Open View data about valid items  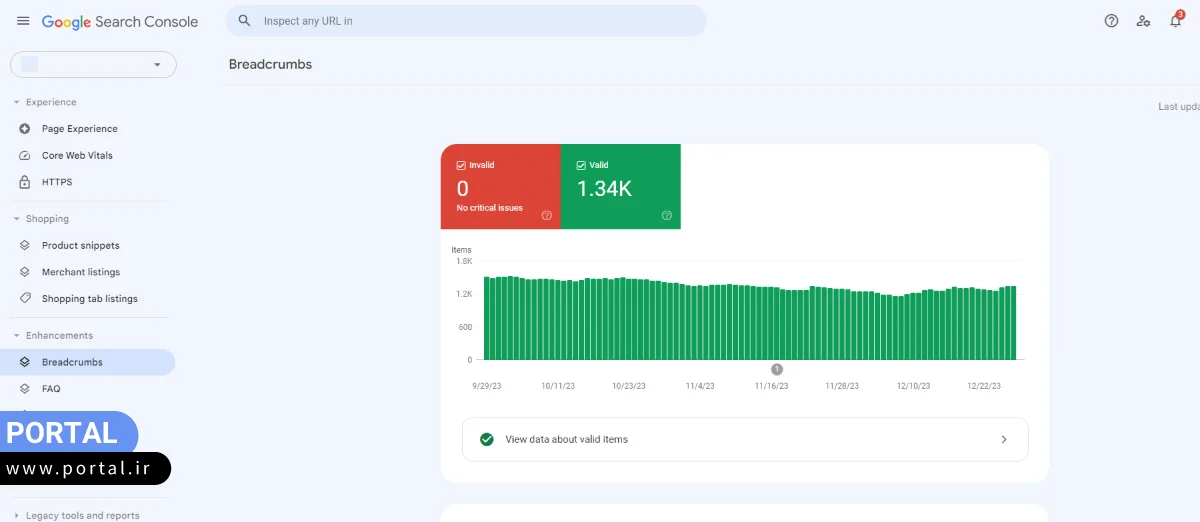(744, 439)
